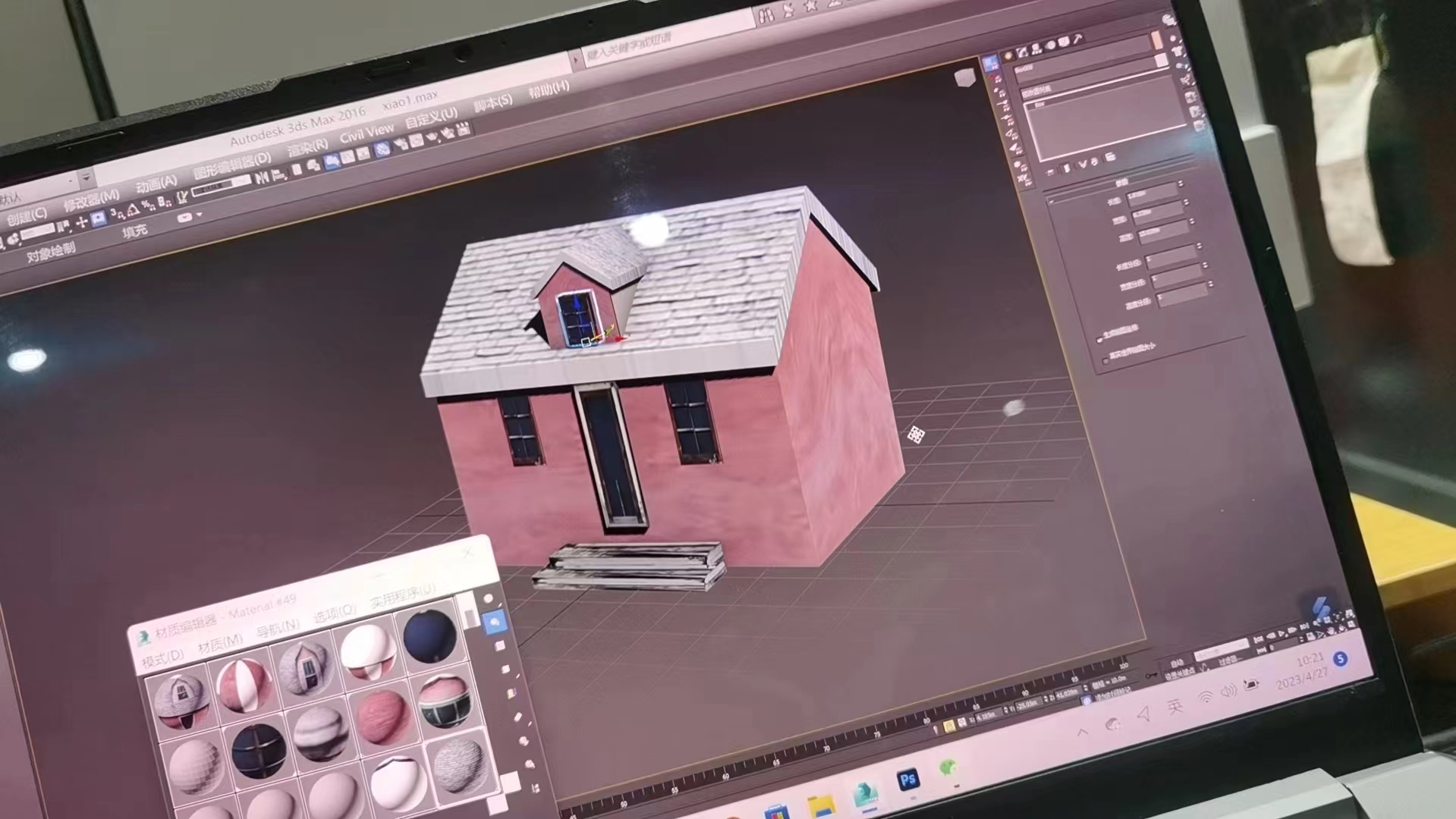1456x819 pixels.
Task: Toggle the spinner snap icon
Action: pyautogui.click(x=164, y=202)
